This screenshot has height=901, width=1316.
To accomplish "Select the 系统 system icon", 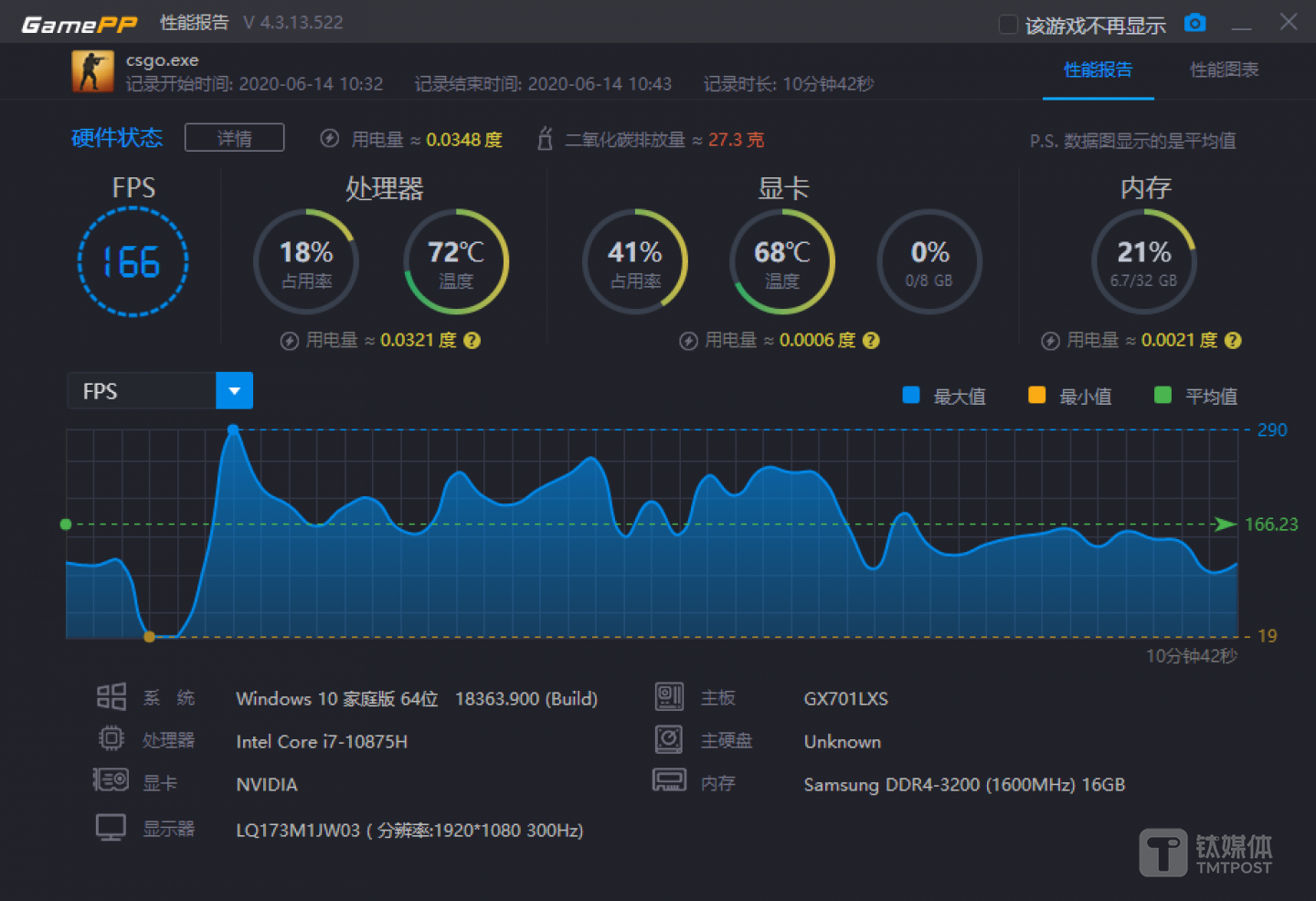I will tap(111, 696).
